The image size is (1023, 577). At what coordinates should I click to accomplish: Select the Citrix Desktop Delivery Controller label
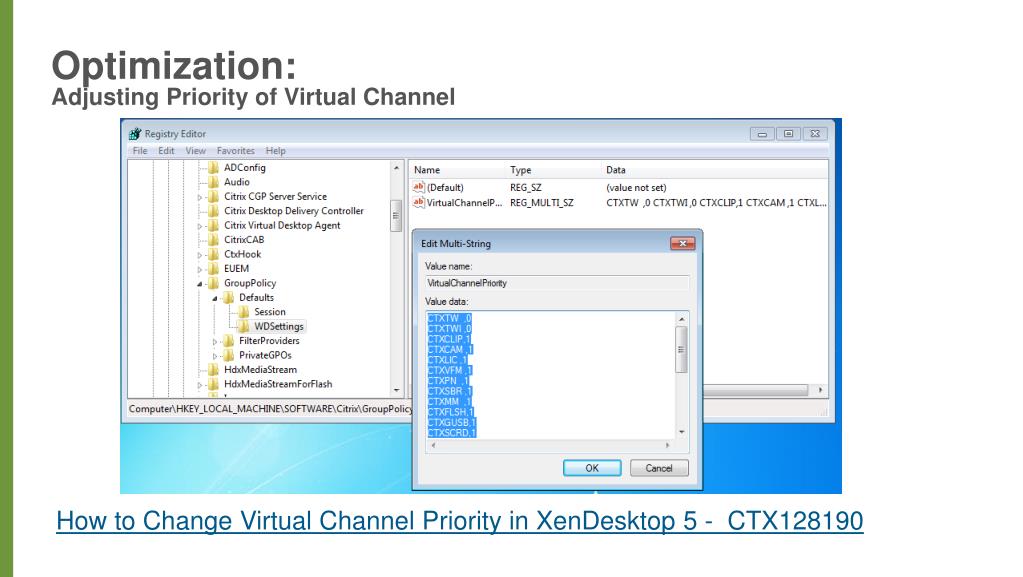294,211
